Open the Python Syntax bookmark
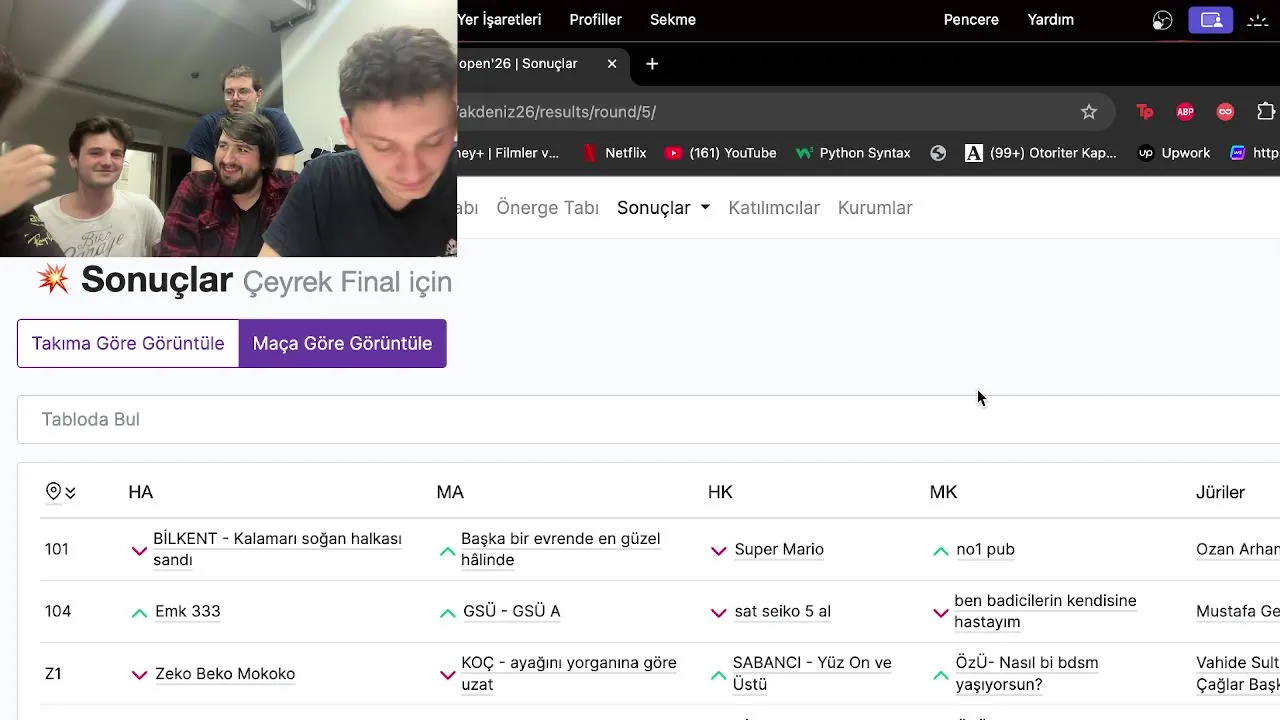The height and width of the screenshot is (720, 1280). [x=853, y=153]
